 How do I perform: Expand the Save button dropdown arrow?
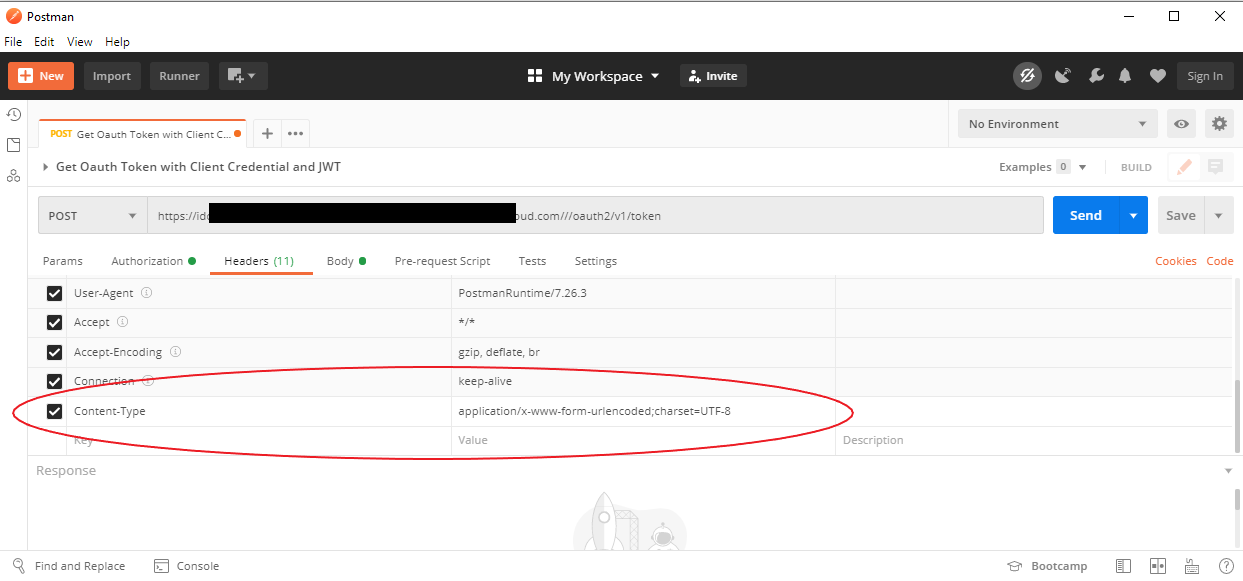pyautogui.click(x=1218, y=215)
